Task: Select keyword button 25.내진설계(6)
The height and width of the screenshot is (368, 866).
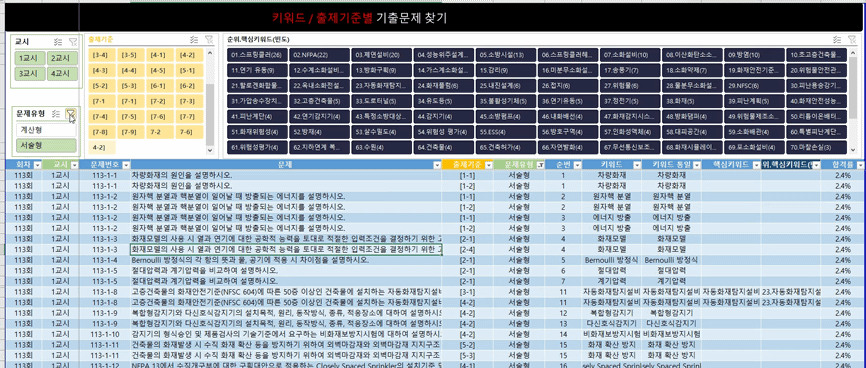Action: pos(505,86)
